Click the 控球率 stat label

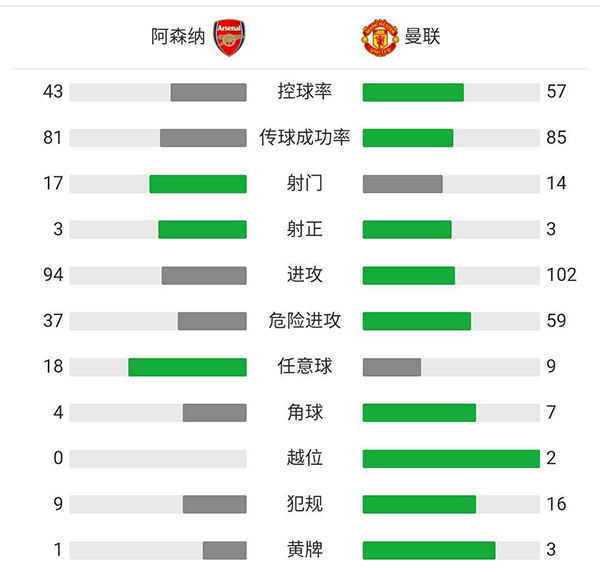[304, 92]
